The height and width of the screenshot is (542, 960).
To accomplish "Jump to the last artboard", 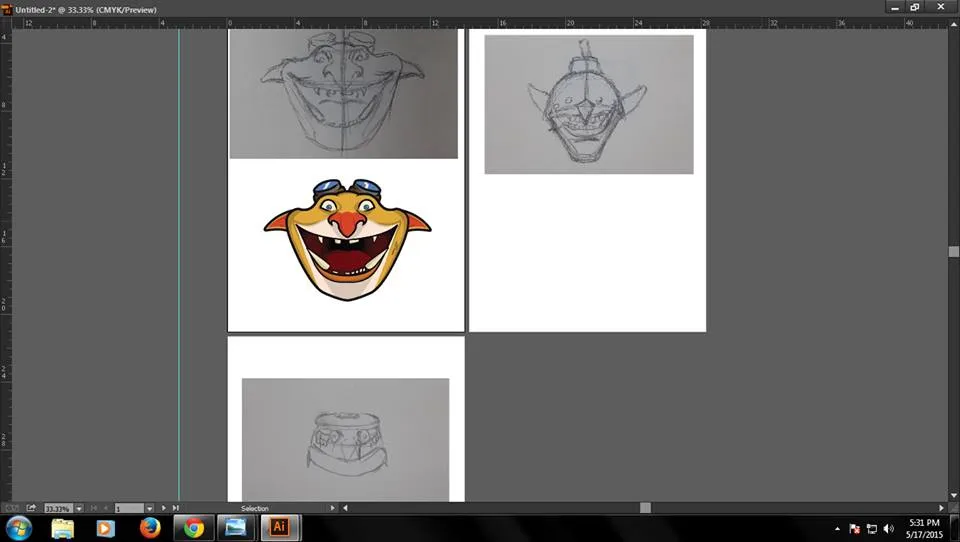I will pyautogui.click(x=176, y=508).
